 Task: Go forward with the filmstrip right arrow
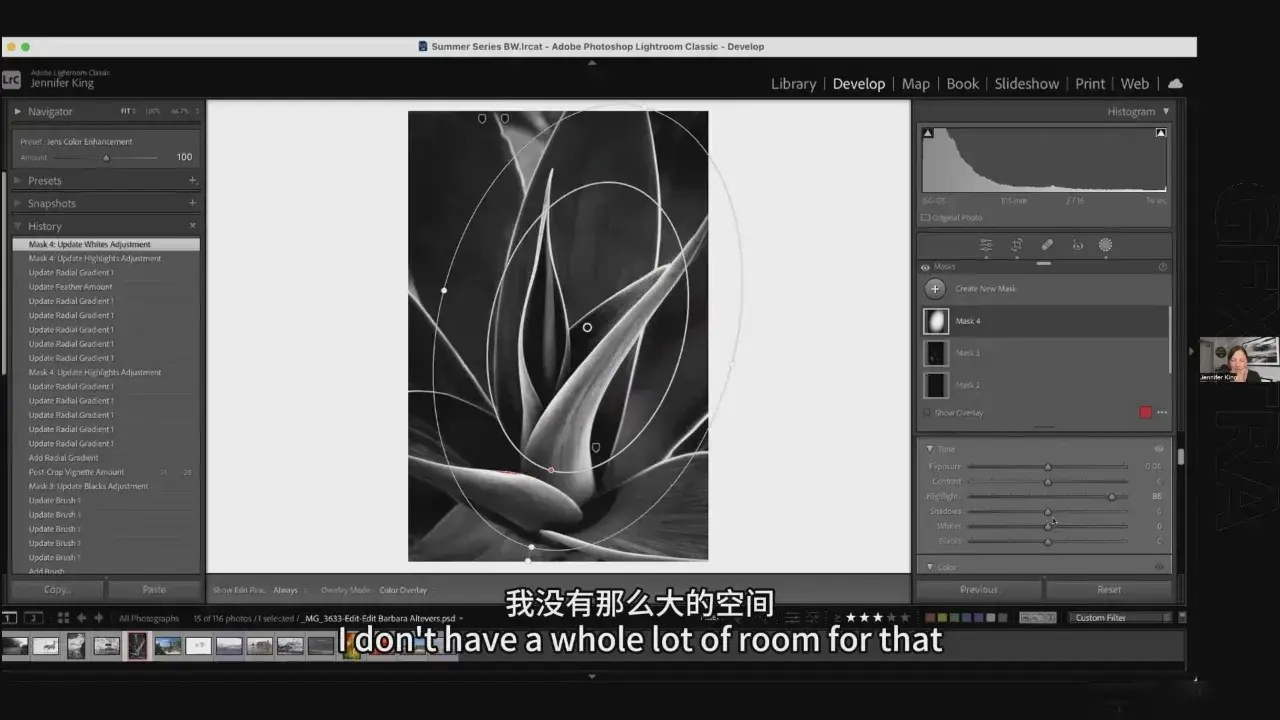[x=98, y=618]
